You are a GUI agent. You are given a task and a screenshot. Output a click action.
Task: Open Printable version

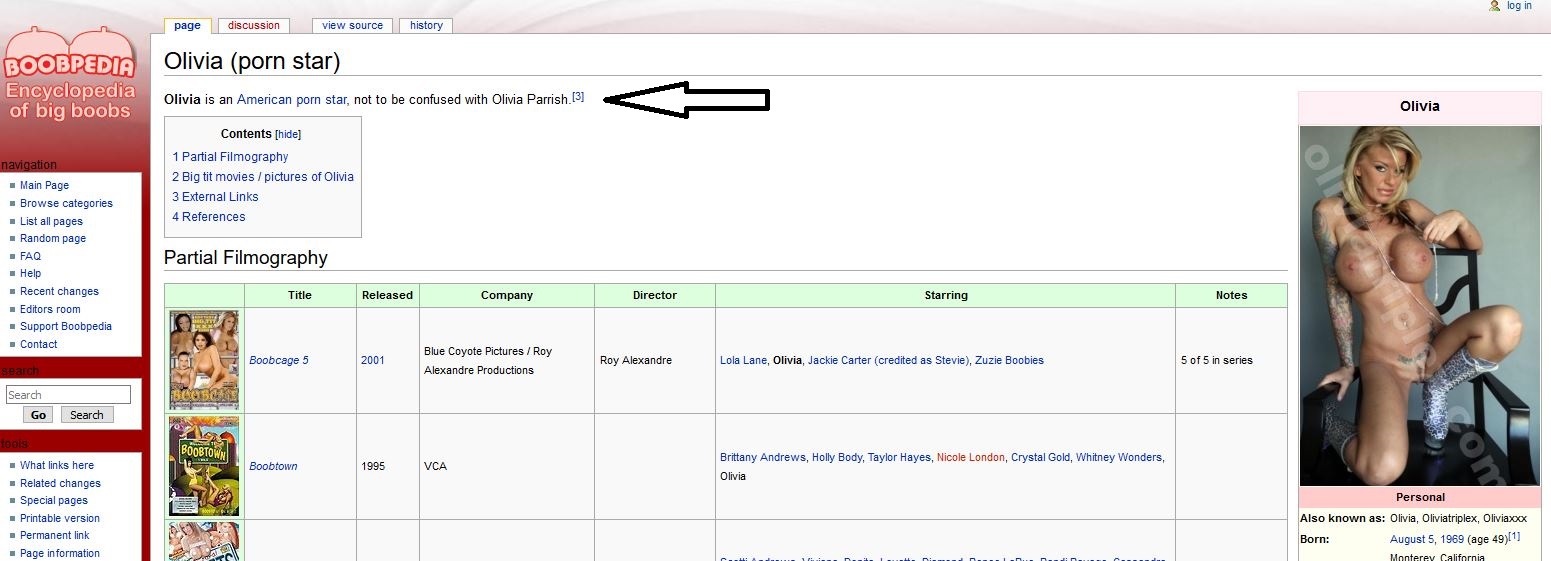60,518
